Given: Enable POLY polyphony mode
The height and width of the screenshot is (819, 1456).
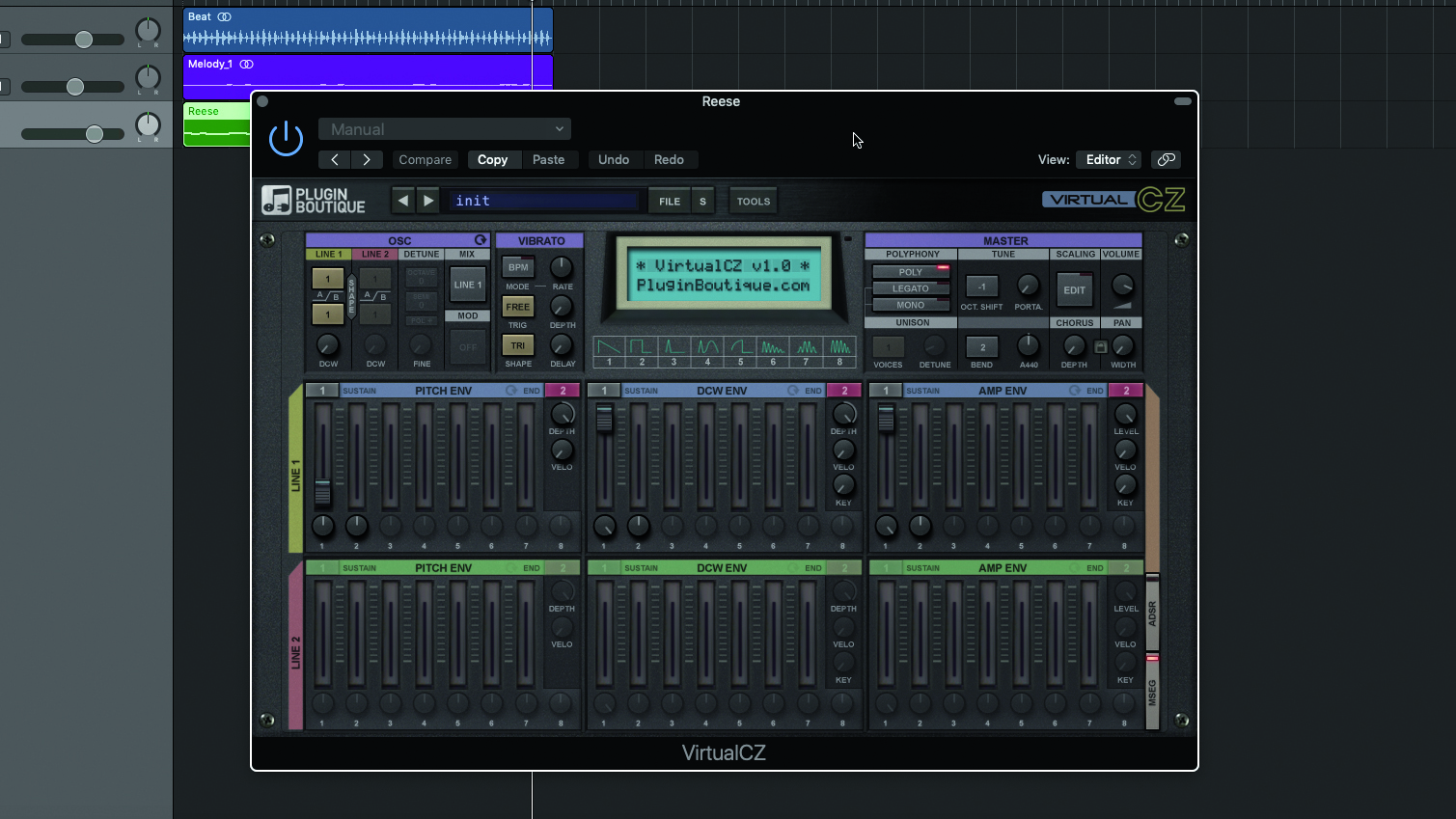Looking at the screenshot, I should click(x=911, y=272).
